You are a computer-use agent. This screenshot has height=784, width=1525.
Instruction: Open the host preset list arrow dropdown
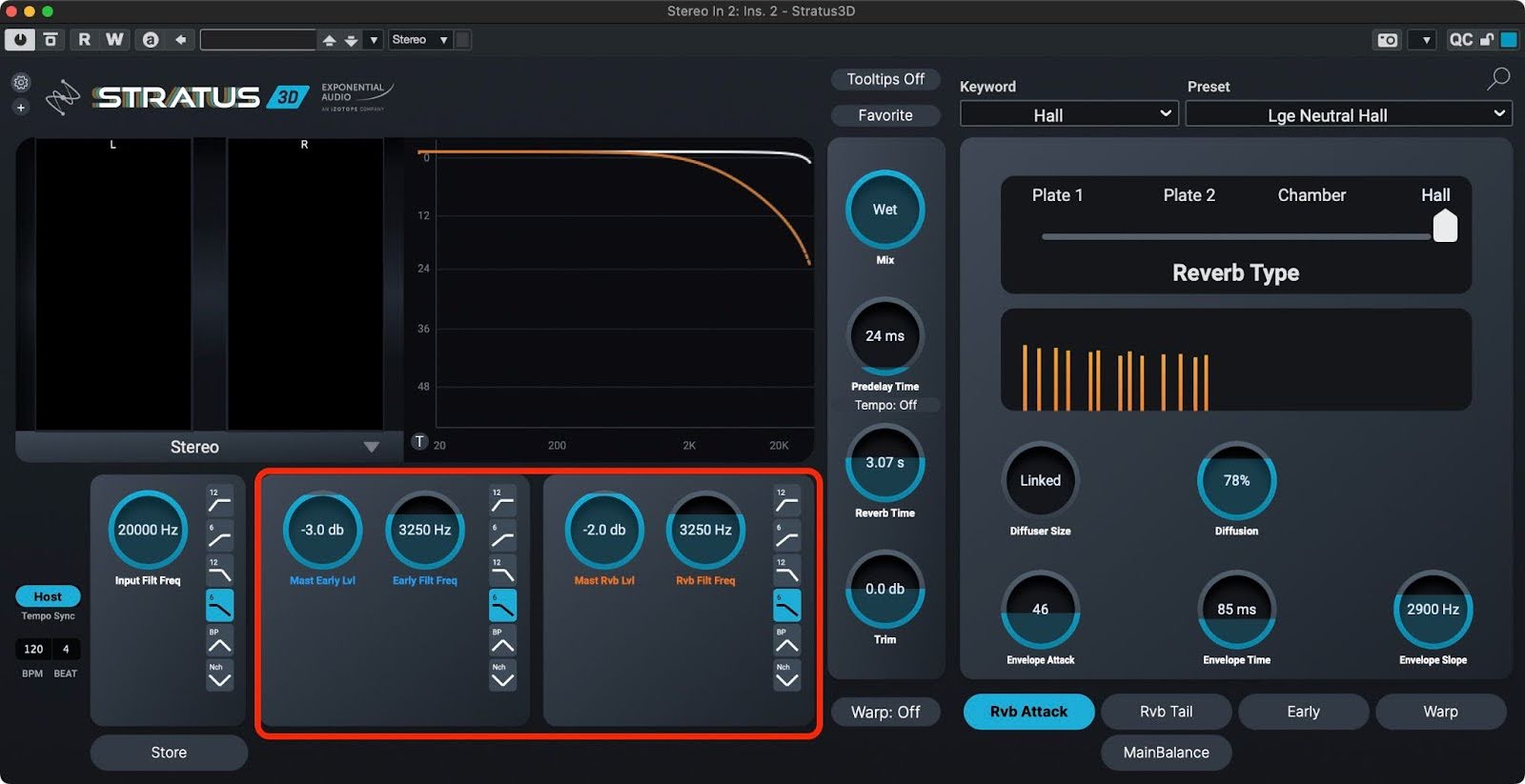[x=374, y=40]
